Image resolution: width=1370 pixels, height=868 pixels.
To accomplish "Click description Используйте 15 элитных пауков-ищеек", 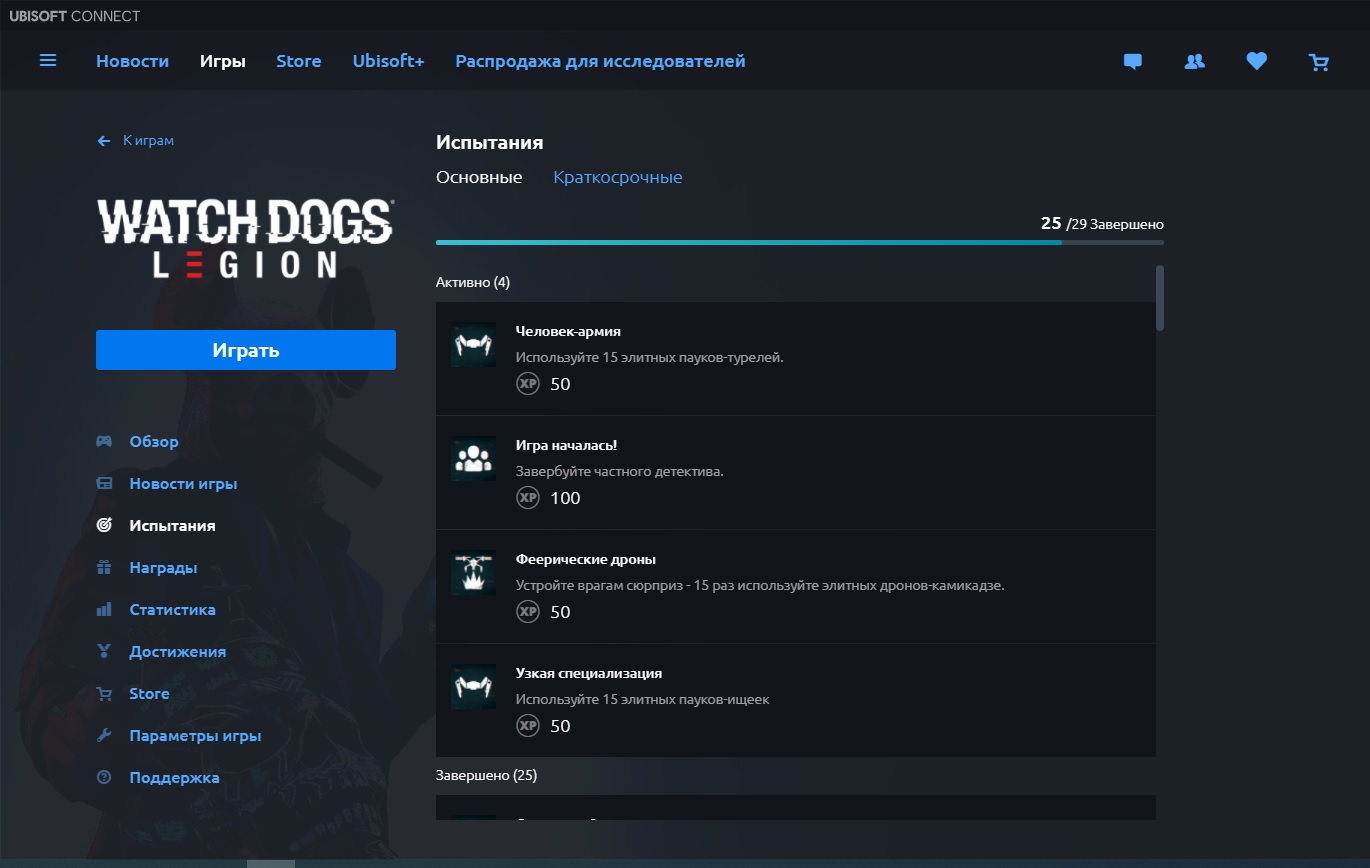I will [x=643, y=699].
